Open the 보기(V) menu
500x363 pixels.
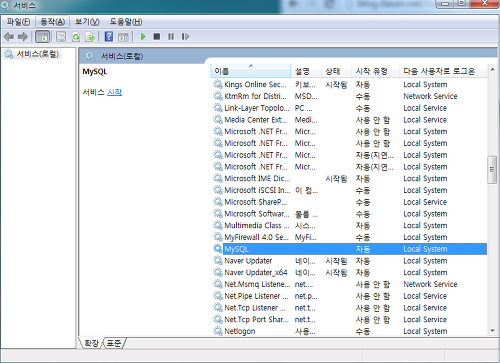click(x=87, y=22)
